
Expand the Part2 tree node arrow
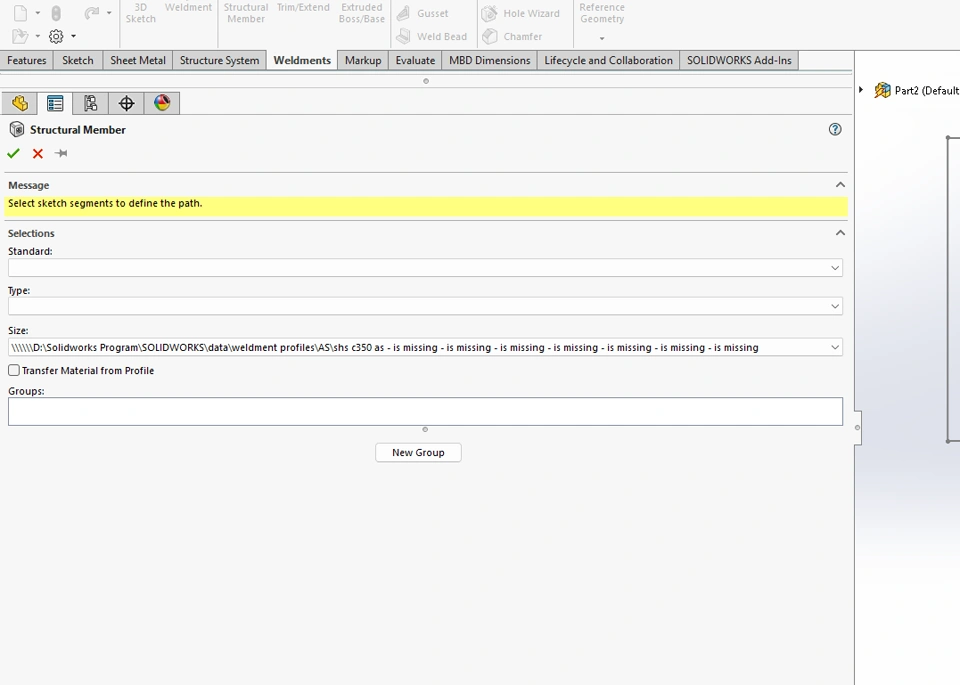(861, 90)
